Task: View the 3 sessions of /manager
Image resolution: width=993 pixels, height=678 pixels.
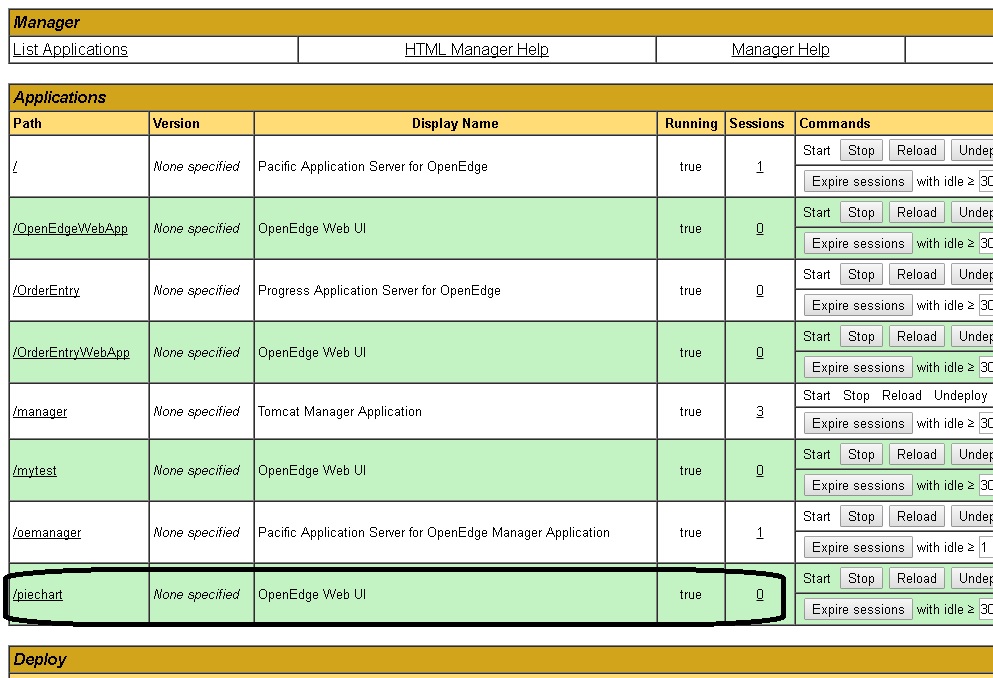Action: pyautogui.click(x=759, y=411)
